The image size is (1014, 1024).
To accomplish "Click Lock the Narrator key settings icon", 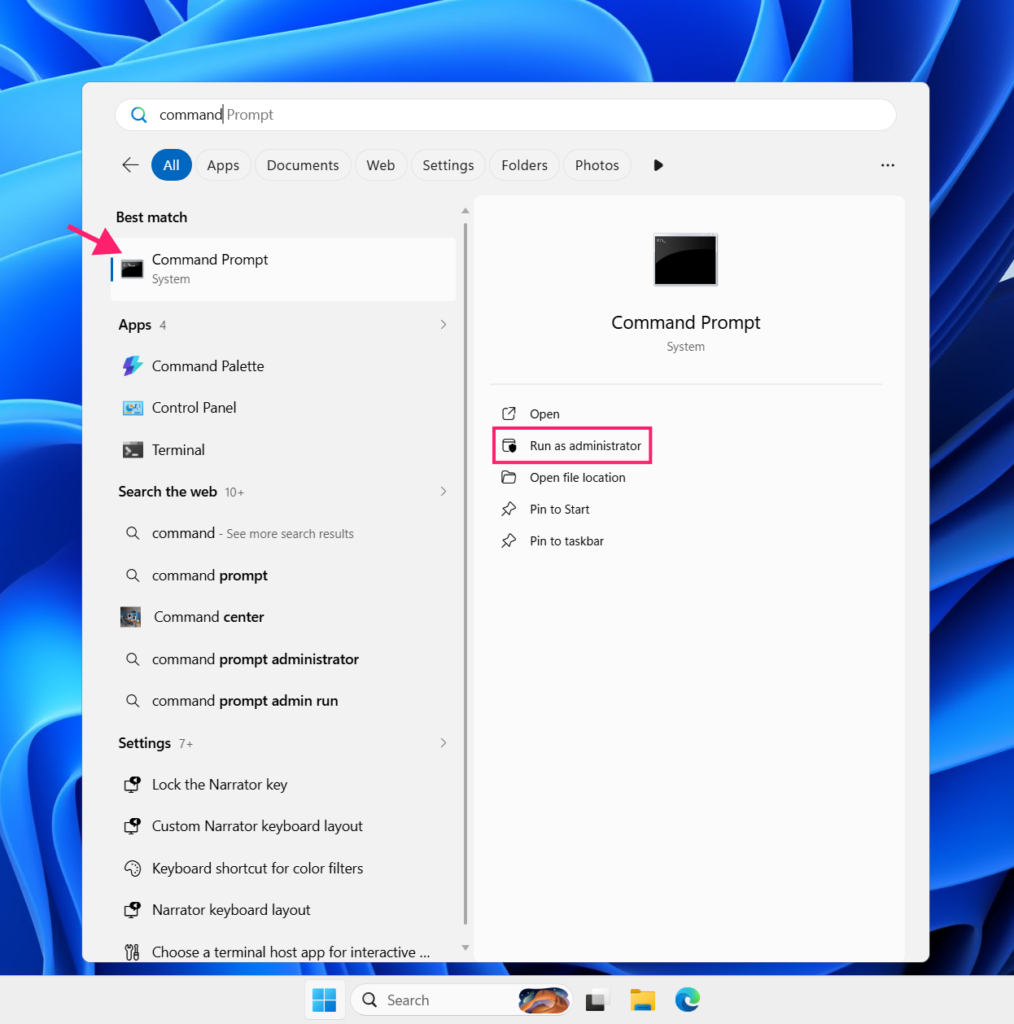I will click(133, 784).
